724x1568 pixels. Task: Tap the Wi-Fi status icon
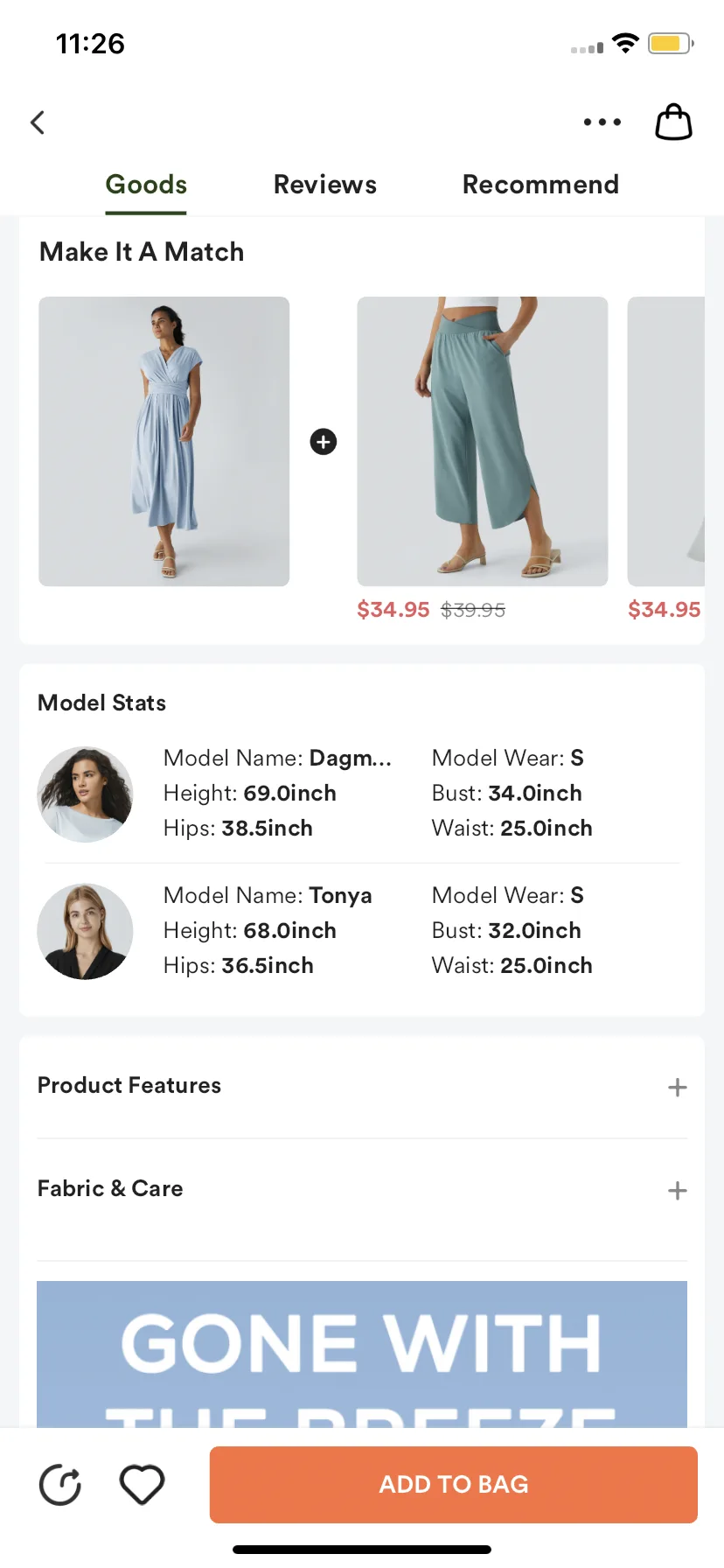625,44
